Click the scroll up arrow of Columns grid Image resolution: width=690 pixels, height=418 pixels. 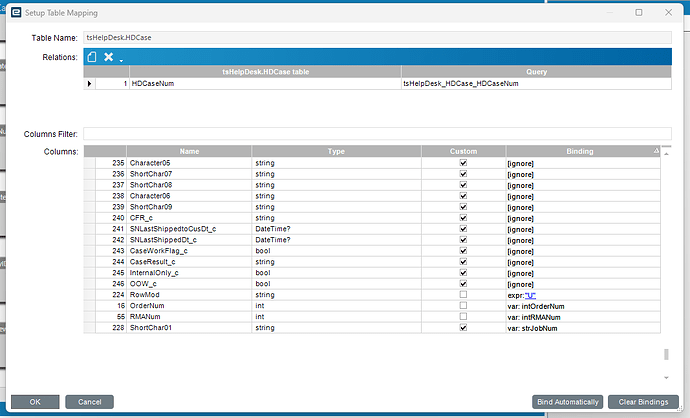pyautogui.click(x=666, y=154)
